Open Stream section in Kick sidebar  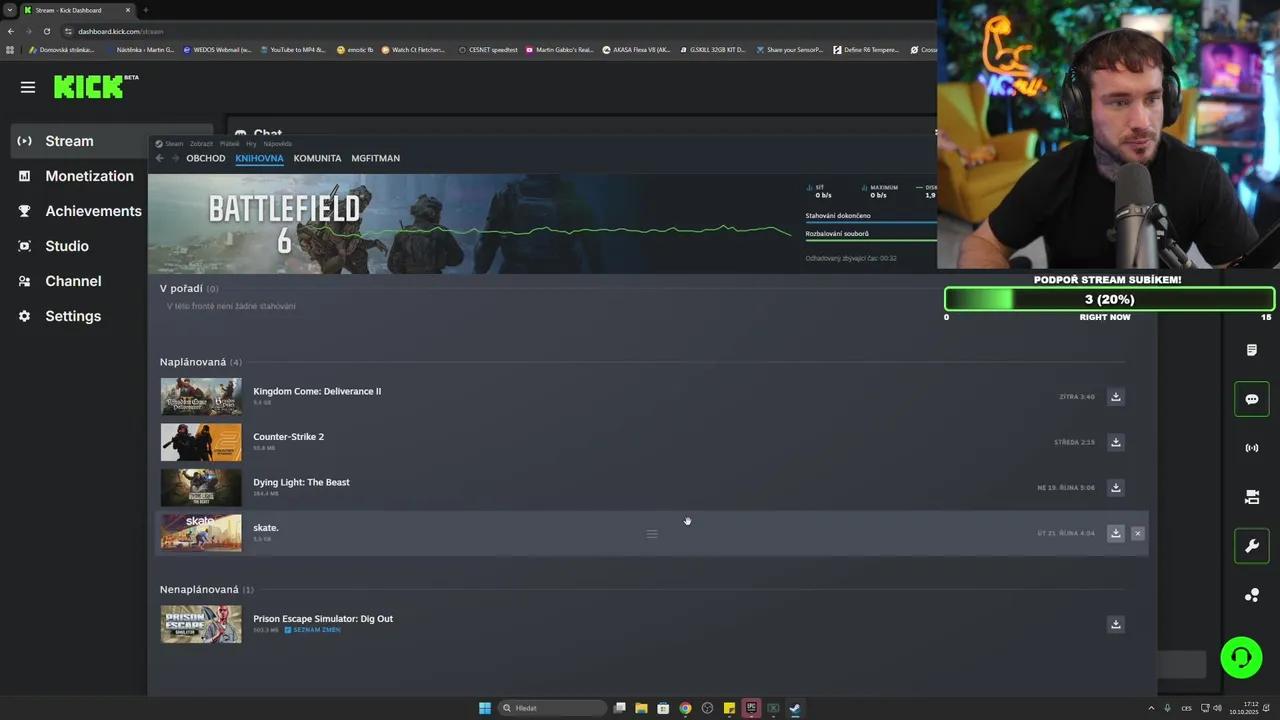click(x=112, y=141)
